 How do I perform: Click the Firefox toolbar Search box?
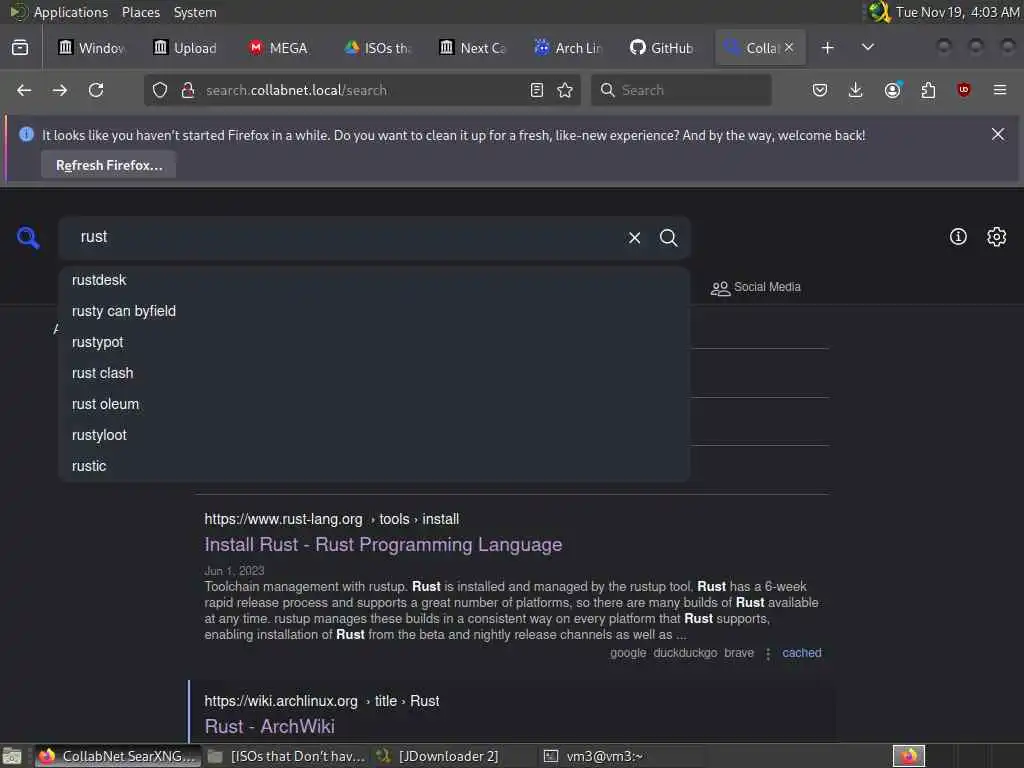point(681,90)
